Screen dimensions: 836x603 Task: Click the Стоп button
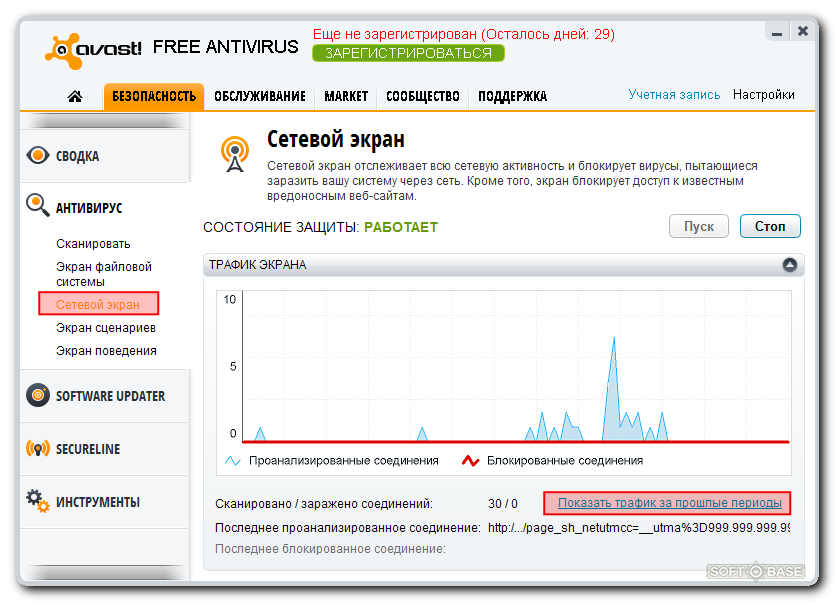(x=770, y=226)
